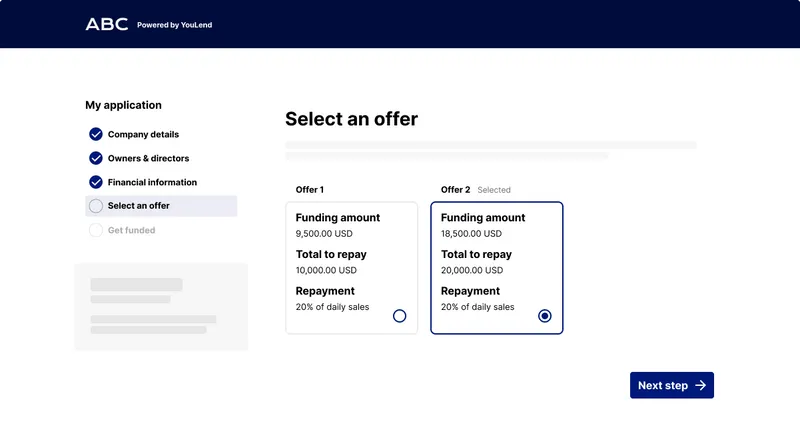Screen dimensions: 800x440
Task: Click the arrow icon in Next step
Action: click(701, 385)
